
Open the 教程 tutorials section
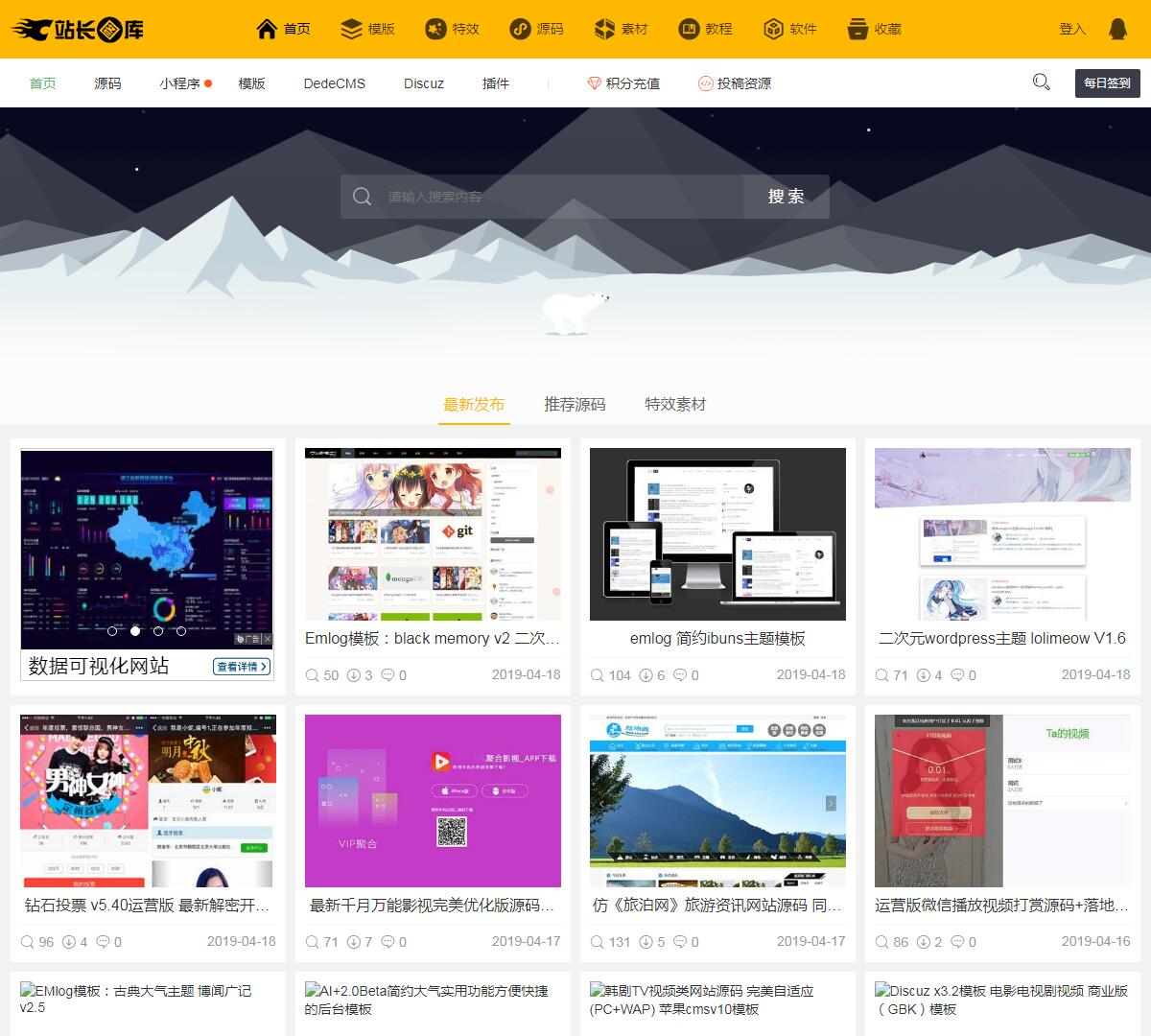[x=705, y=29]
